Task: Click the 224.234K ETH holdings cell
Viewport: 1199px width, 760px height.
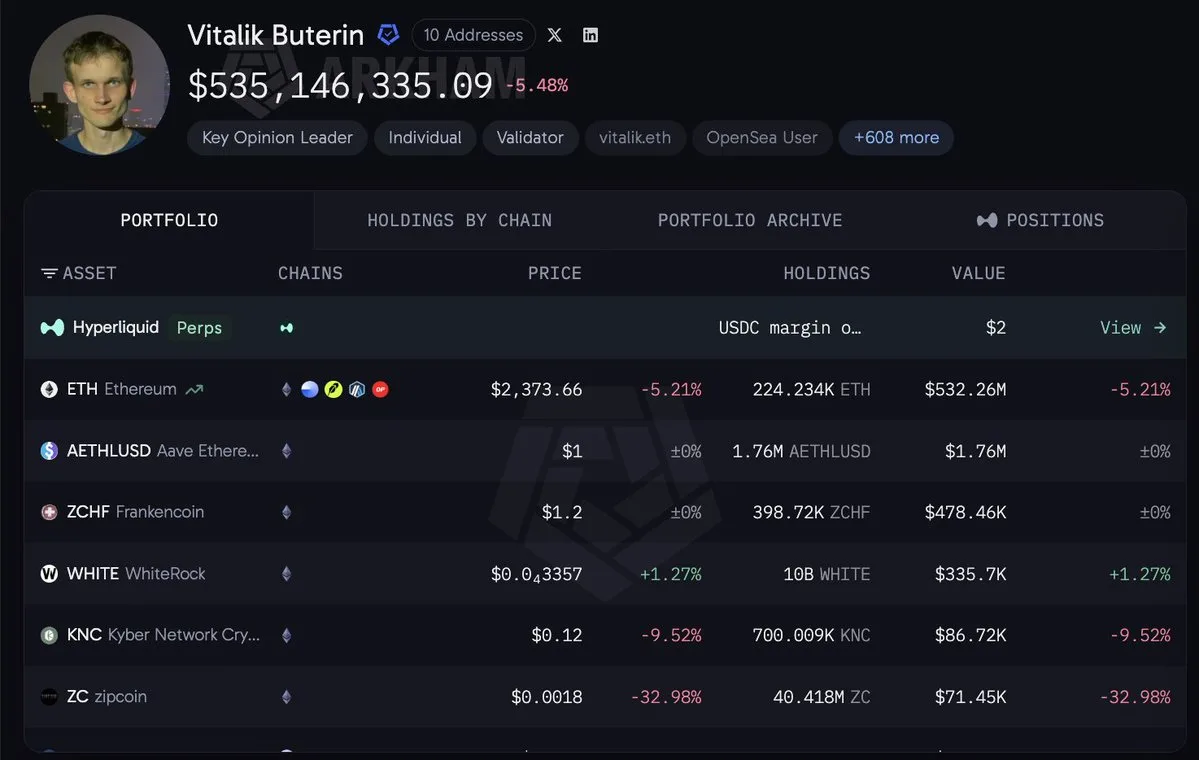Action: (x=811, y=389)
